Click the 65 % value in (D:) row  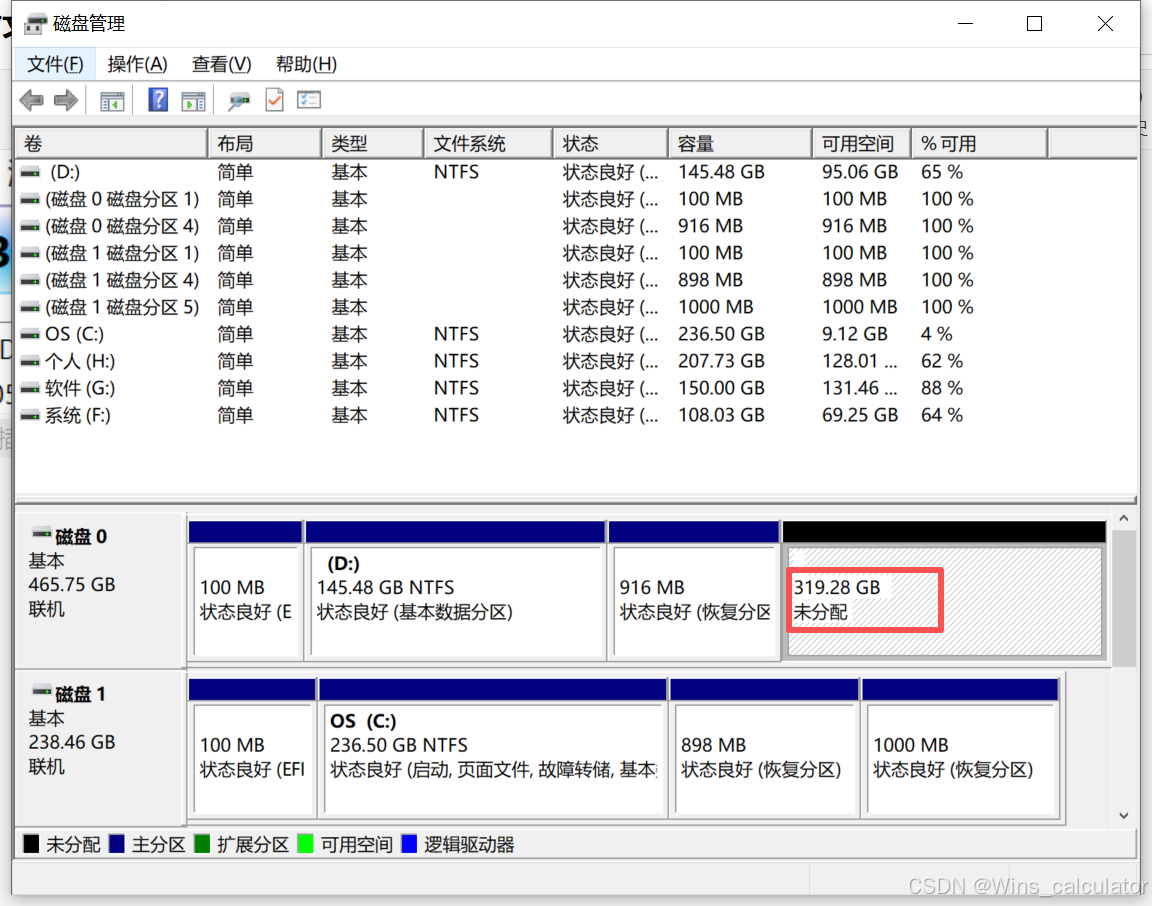[942, 172]
